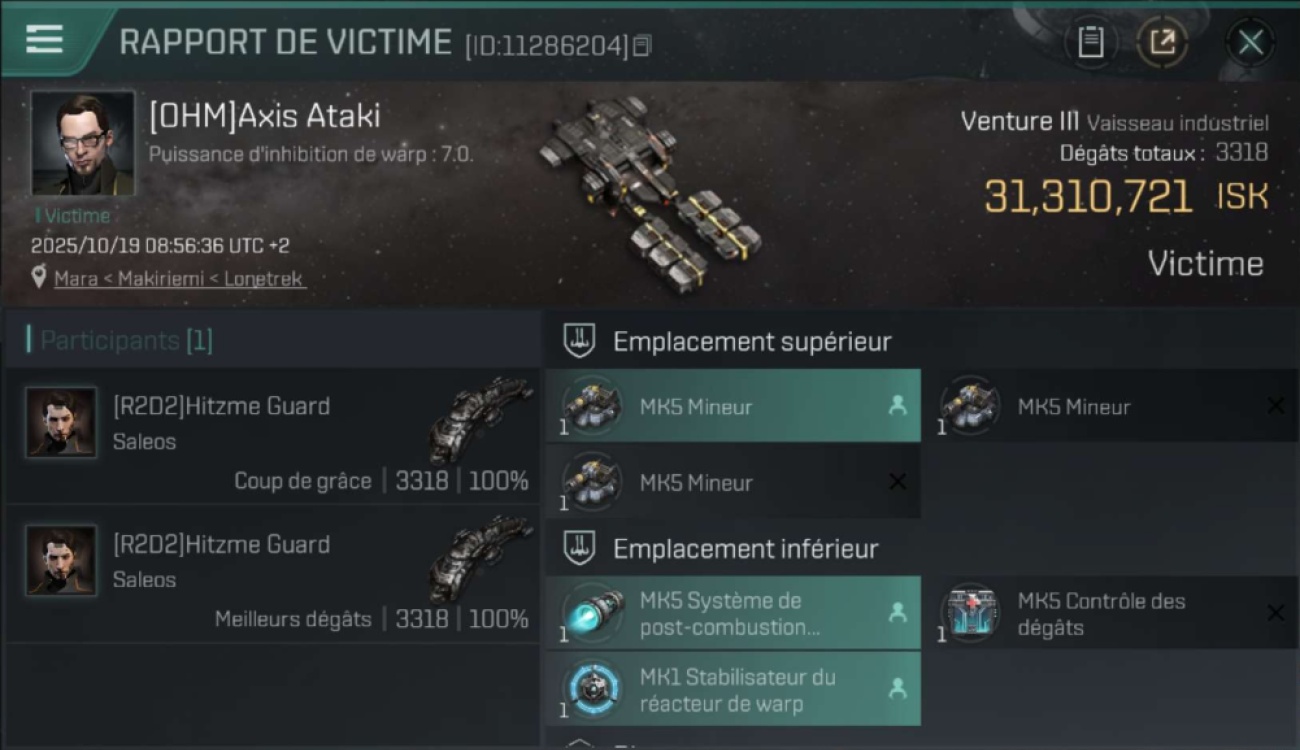Open Hitzme Guard's Coup de grâce entry
1300x750 pixels.
(272, 435)
